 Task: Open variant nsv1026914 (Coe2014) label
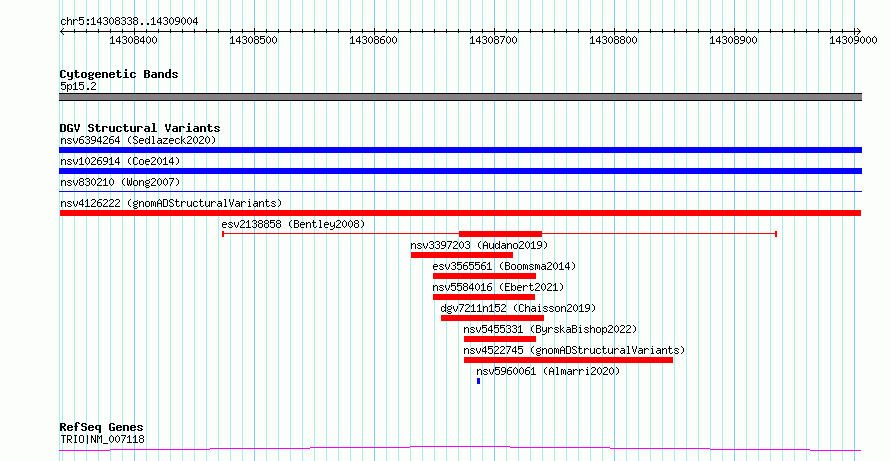point(120,161)
